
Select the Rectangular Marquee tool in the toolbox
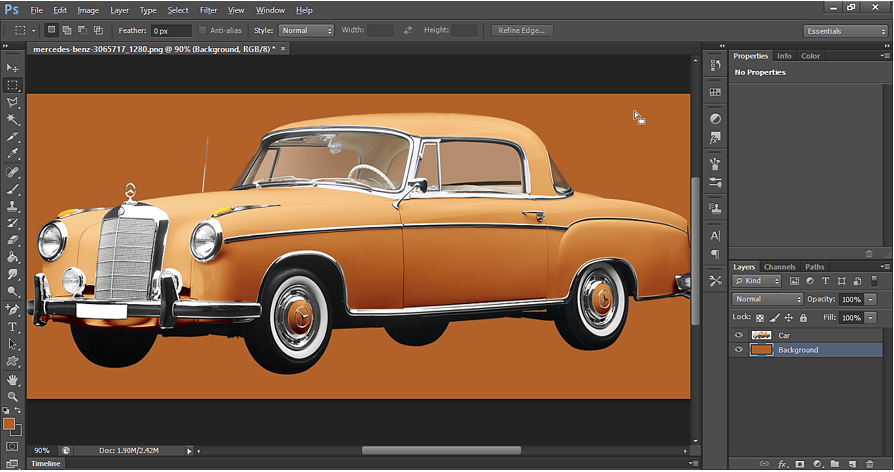pos(12,85)
